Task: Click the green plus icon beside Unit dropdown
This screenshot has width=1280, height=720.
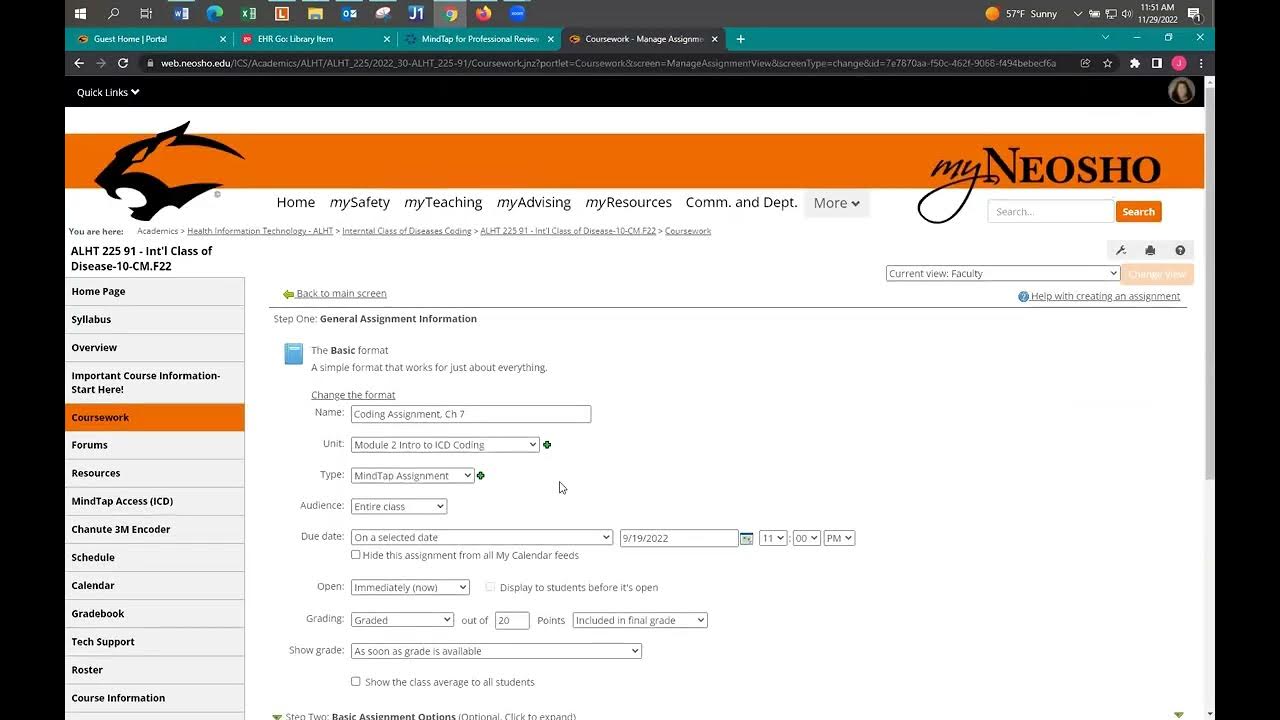Action: coord(547,445)
